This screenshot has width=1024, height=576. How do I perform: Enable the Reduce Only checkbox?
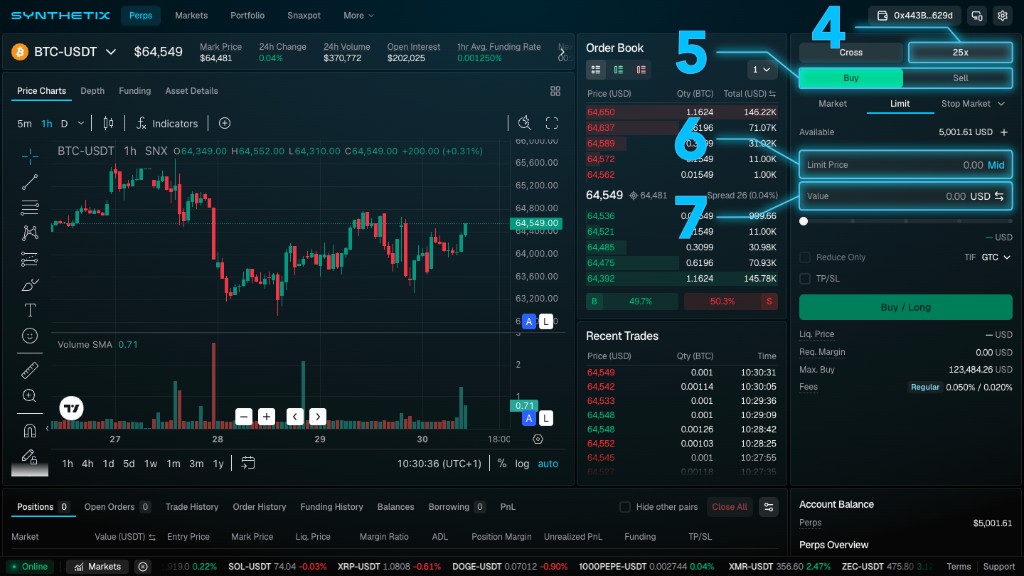[x=805, y=257]
